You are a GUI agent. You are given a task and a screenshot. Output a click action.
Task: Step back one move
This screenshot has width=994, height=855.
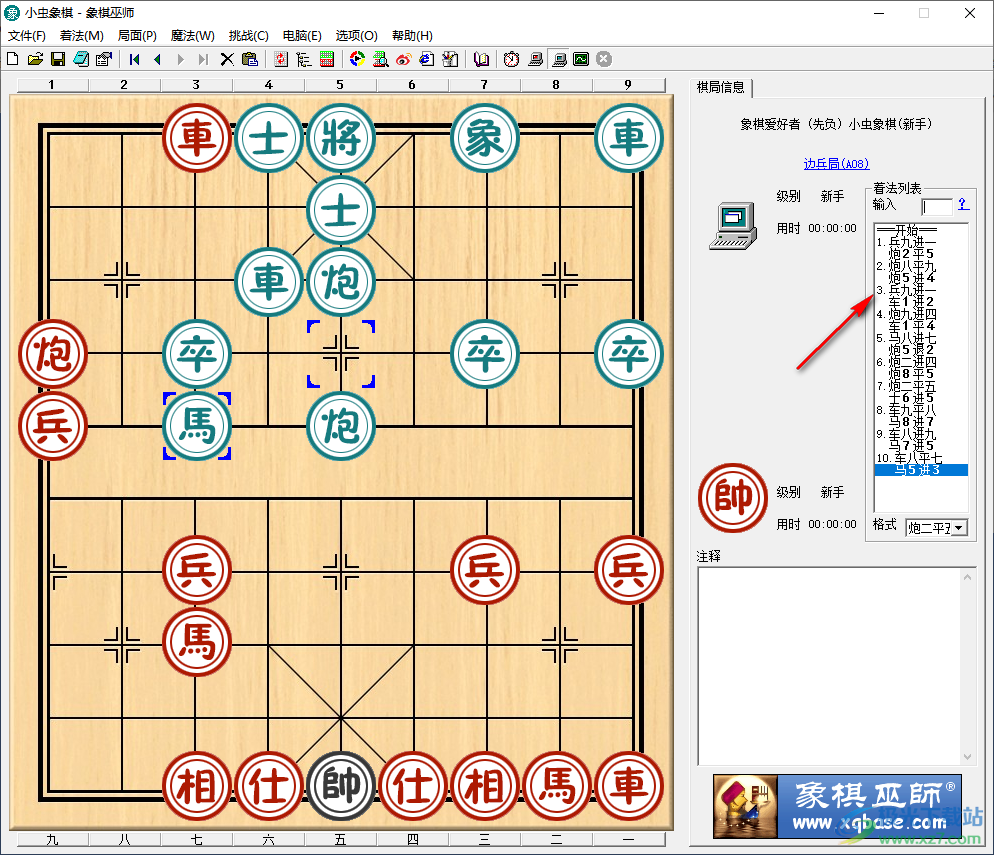click(x=157, y=60)
